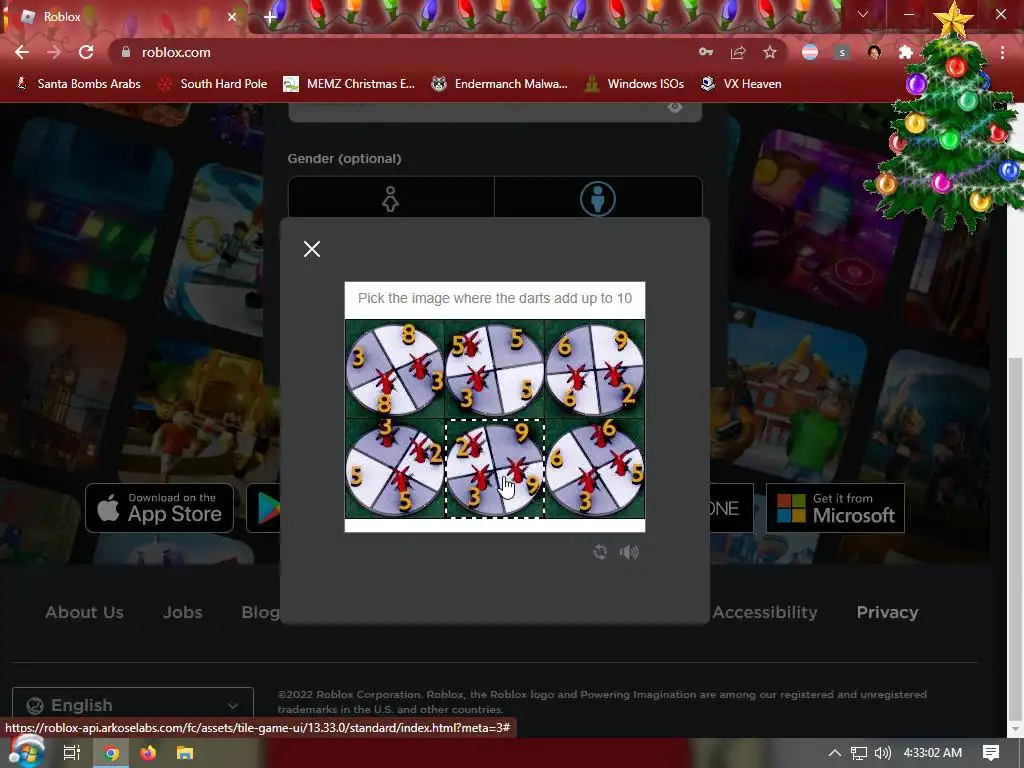Minimize the Chrome window
This screenshot has height=768, width=1024.
click(x=908, y=14)
